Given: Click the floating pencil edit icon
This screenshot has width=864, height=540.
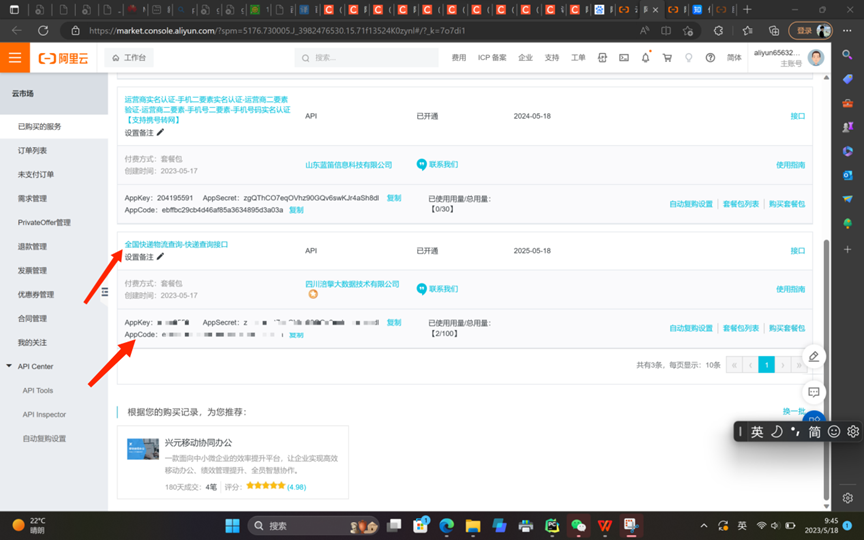Looking at the screenshot, I should pyautogui.click(x=813, y=357).
